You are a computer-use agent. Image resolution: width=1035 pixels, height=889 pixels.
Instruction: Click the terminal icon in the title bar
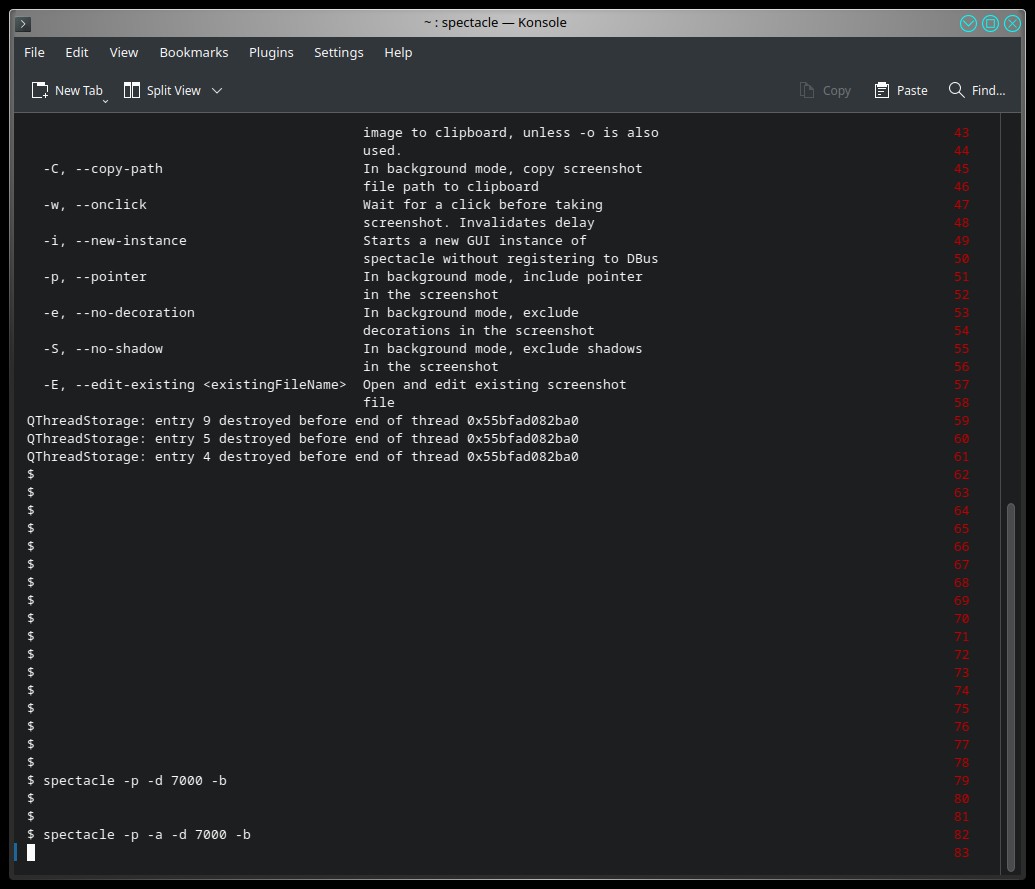23,24
